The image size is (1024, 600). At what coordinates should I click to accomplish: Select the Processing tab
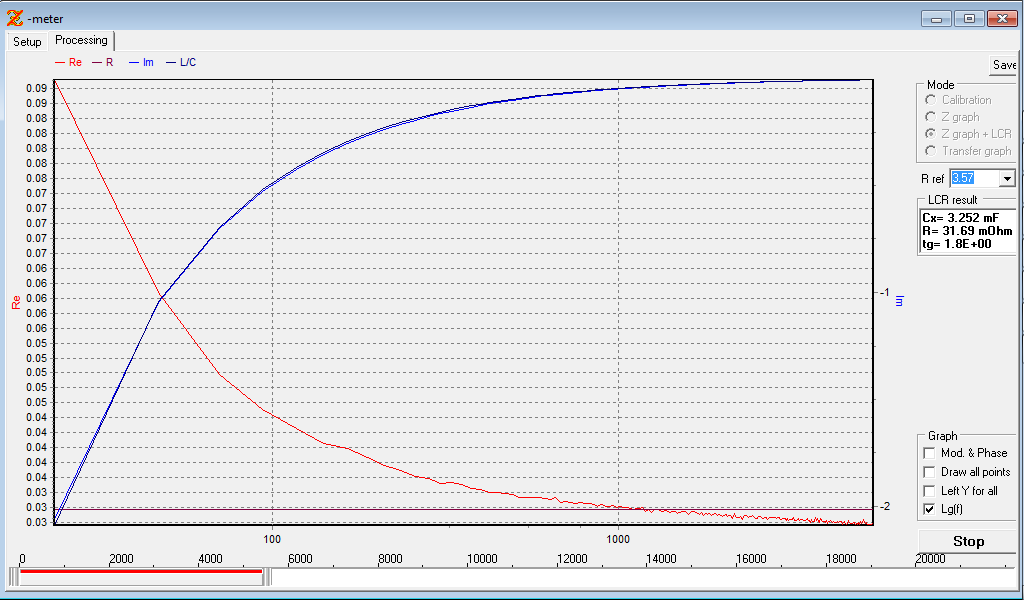tap(81, 40)
